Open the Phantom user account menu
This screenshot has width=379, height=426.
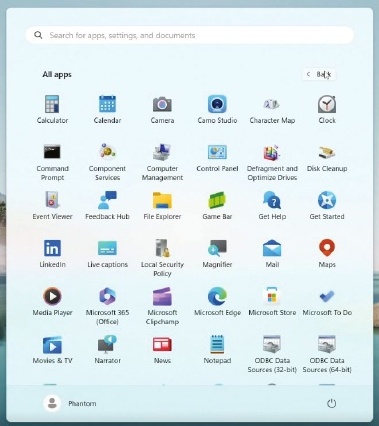(70, 403)
